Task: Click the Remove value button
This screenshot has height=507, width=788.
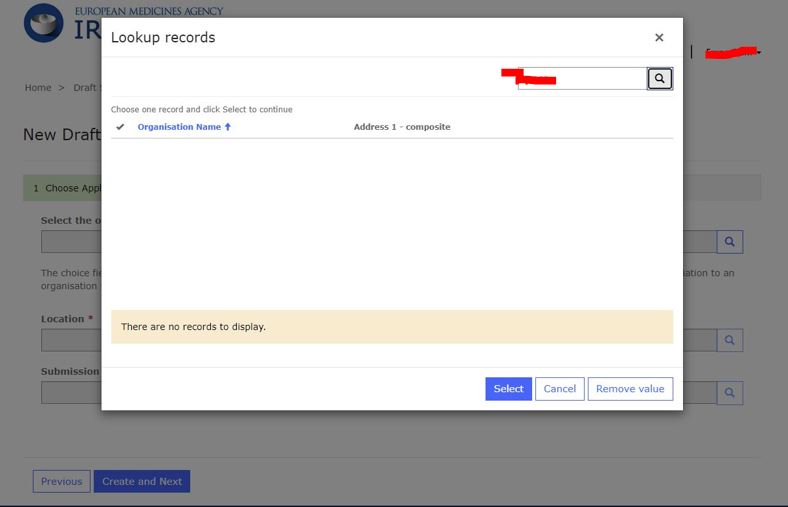Action: pyautogui.click(x=630, y=389)
